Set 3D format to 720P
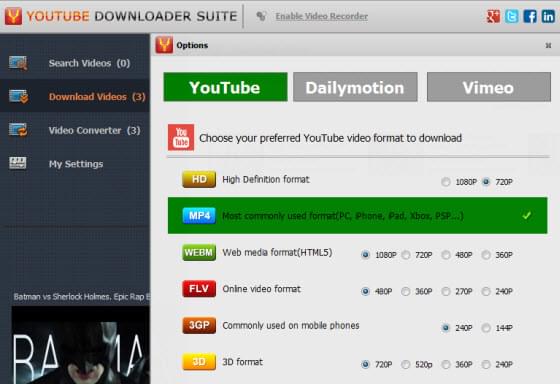Image resolution: width=560 pixels, height=384 pixels. pyautogui.click(x=365, y=364)
